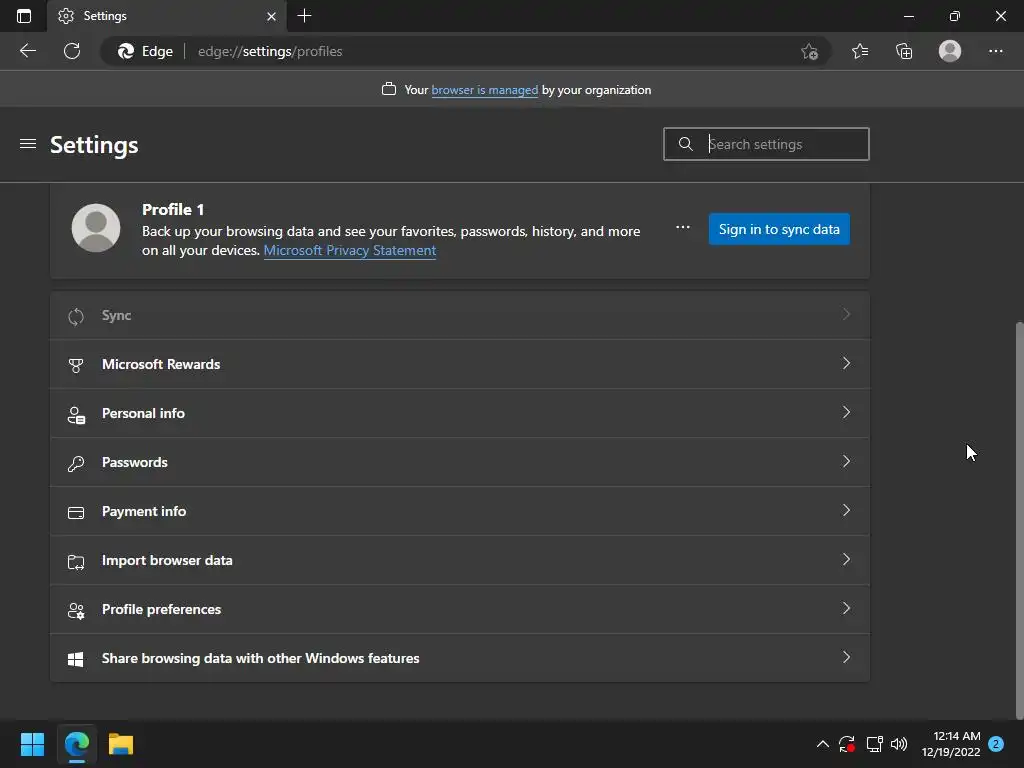Screen dimensions: 1024x768
Task: Expand the Share browsing data chevron
Action: pyautogui.click(x=846, y=657)
